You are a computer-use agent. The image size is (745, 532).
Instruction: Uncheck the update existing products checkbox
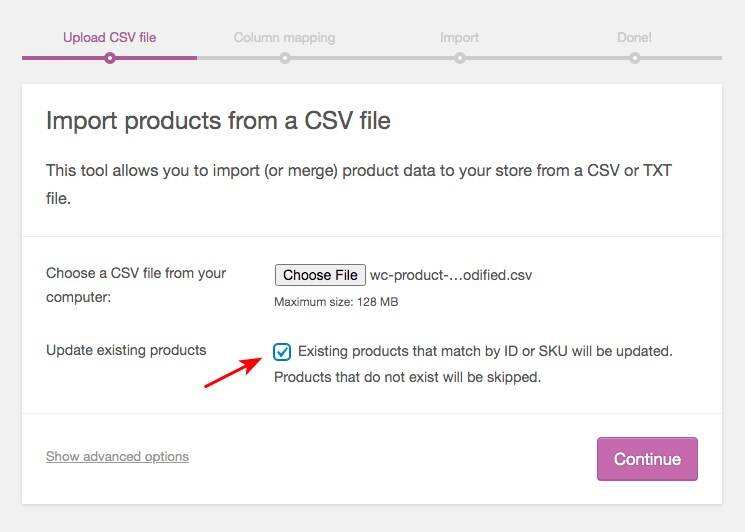[x=283, y=351]
